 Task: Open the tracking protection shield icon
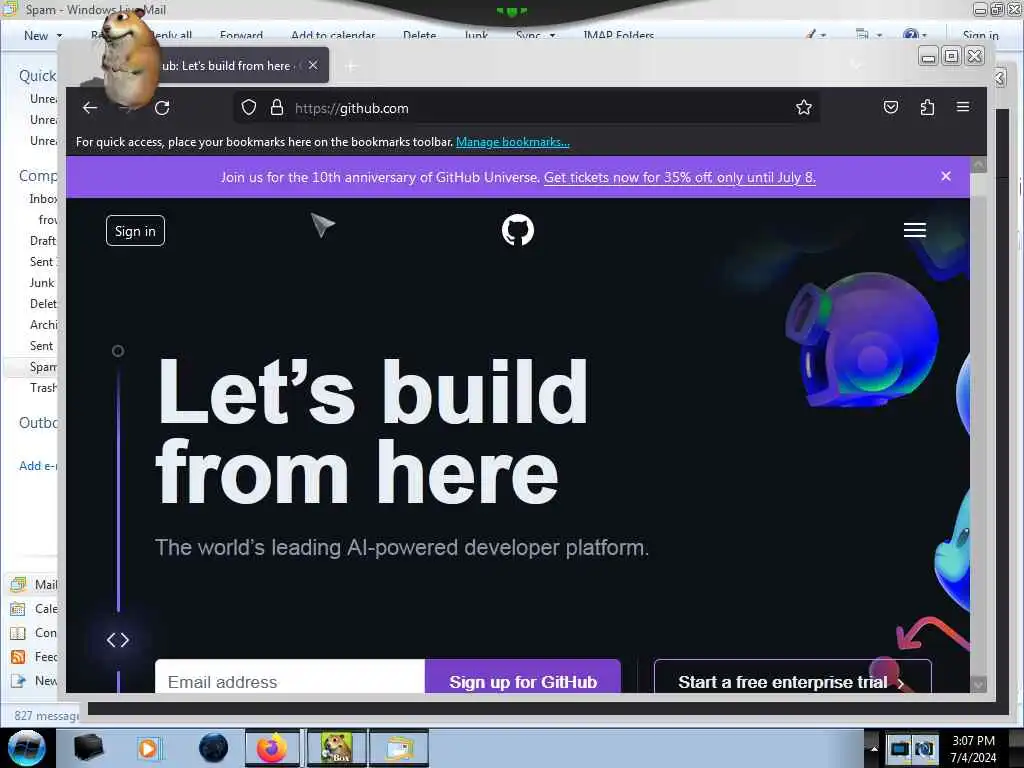pos(249,108)
